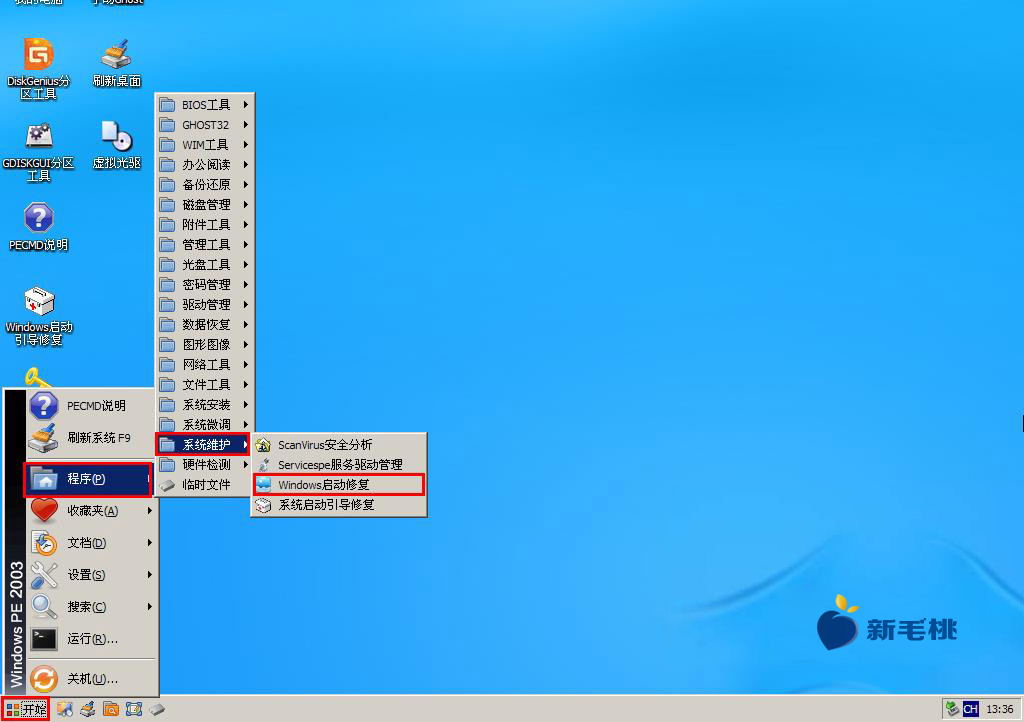Expand the arrow beside 搜索(C)
This screenshot has height=722, width=1024.
(x=150, y=606)
